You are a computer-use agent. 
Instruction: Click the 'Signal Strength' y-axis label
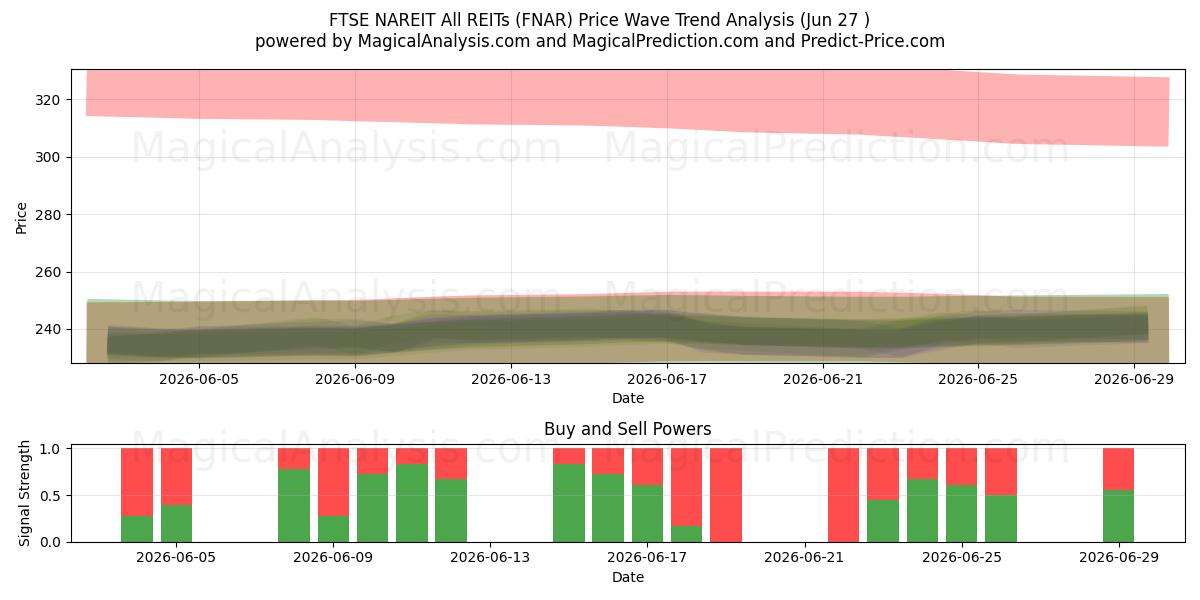pos(23,495)
